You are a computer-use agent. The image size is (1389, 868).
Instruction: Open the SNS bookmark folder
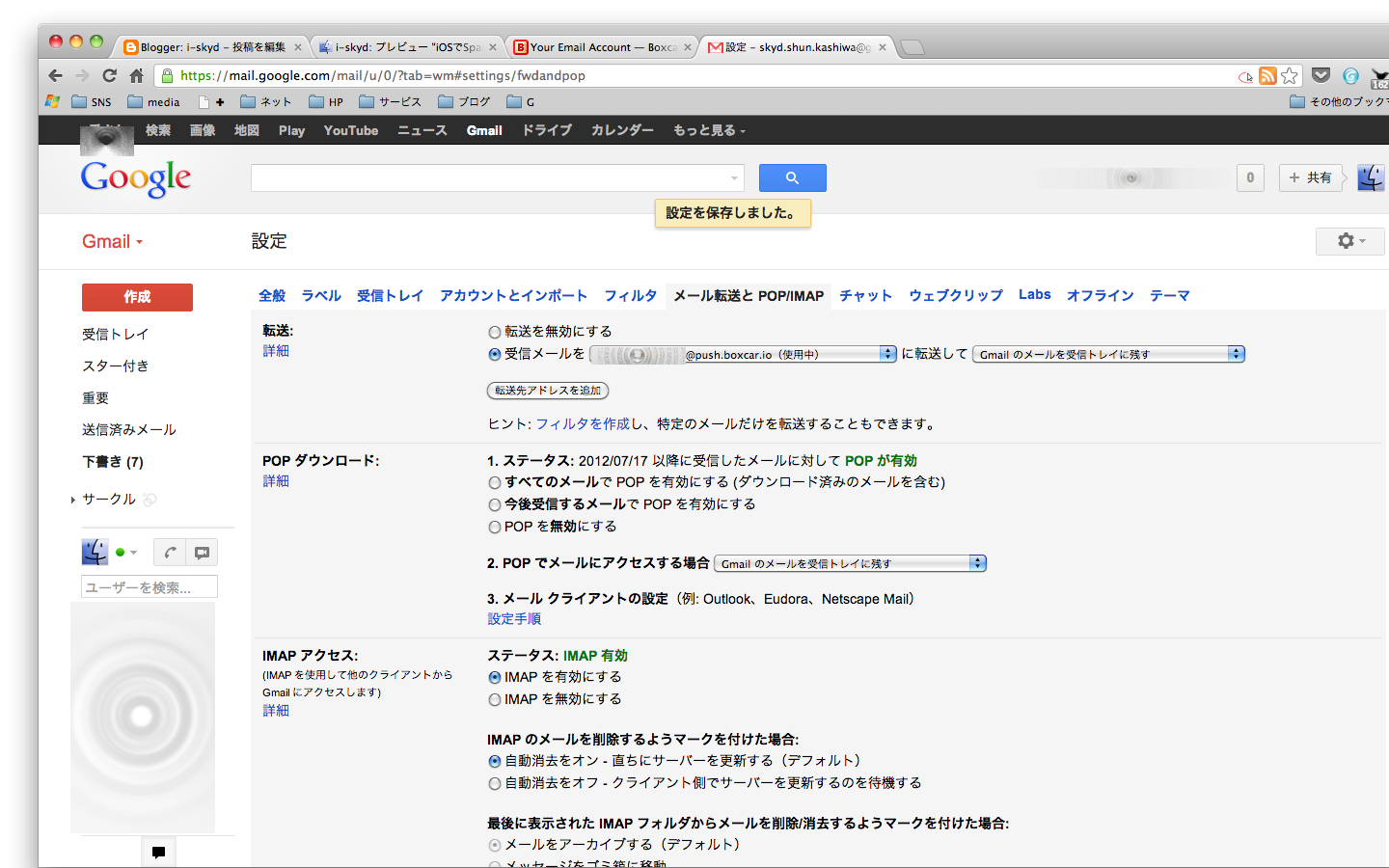click(92, 101)
